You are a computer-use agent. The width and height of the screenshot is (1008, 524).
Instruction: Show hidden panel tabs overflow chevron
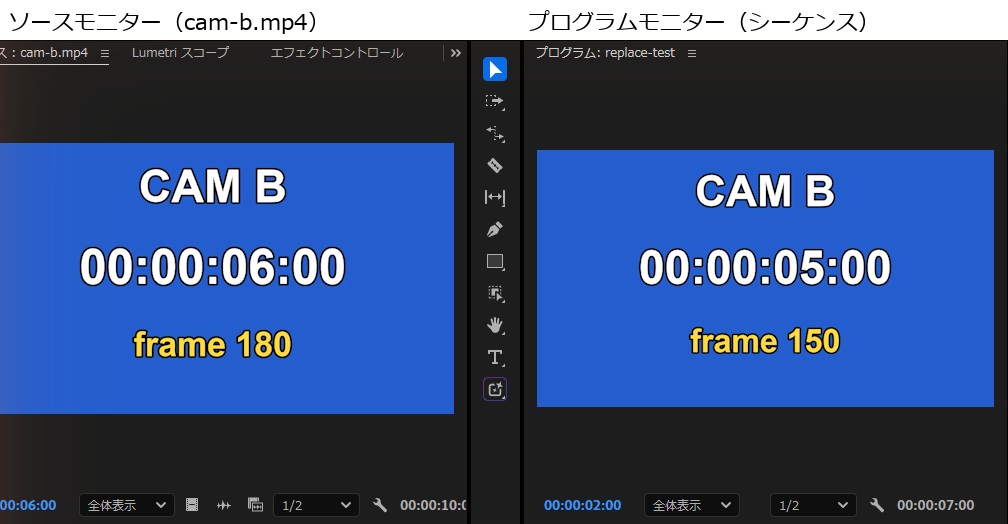456,53
